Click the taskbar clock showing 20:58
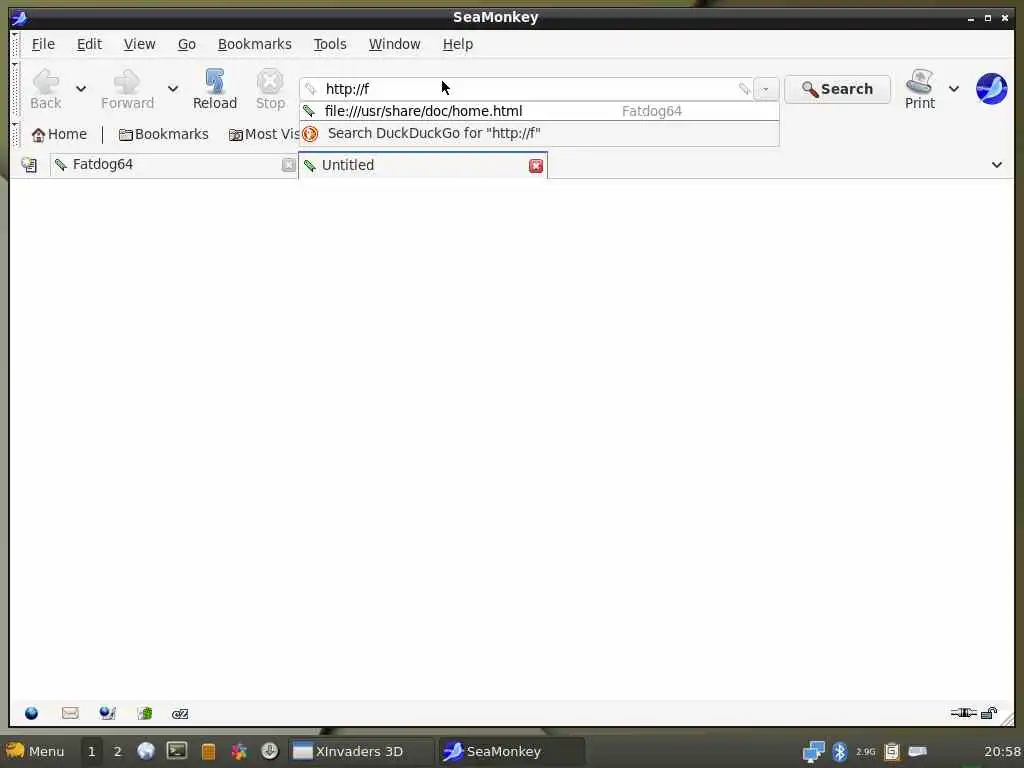1024x768 pixels. coord(1002,752)
